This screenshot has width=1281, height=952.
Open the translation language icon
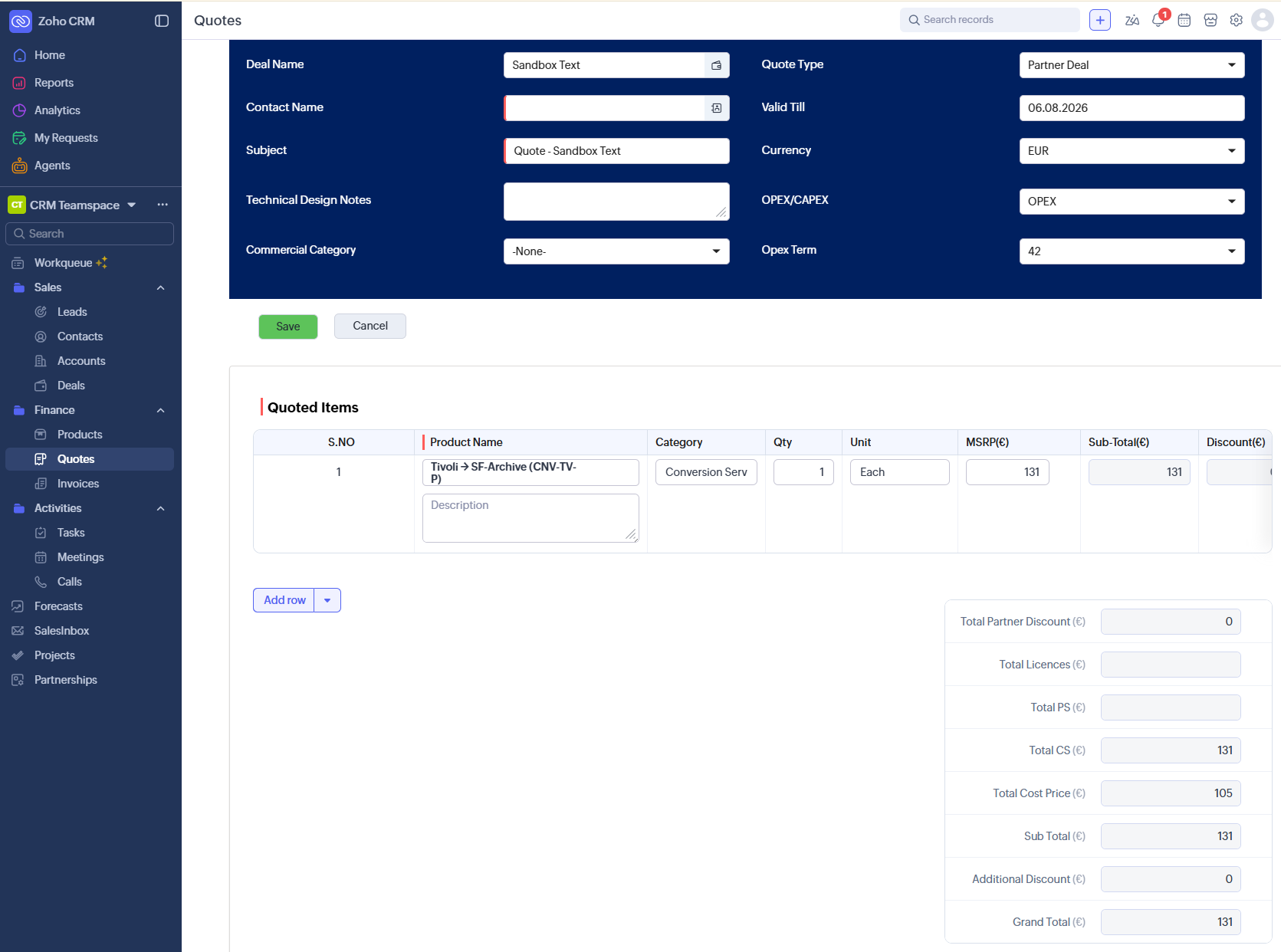[1132, 21]
